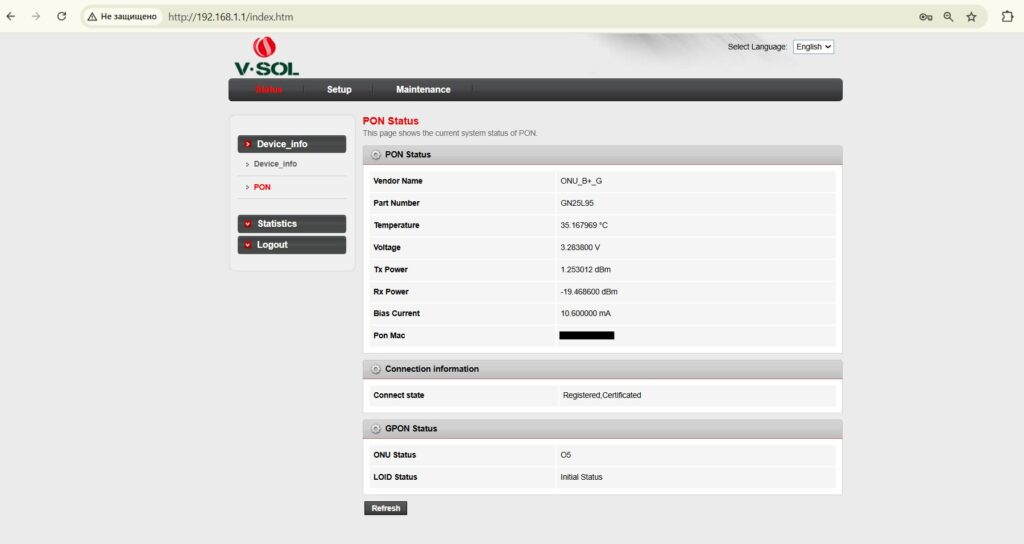Open the Maintenance tab

[423, 90]
